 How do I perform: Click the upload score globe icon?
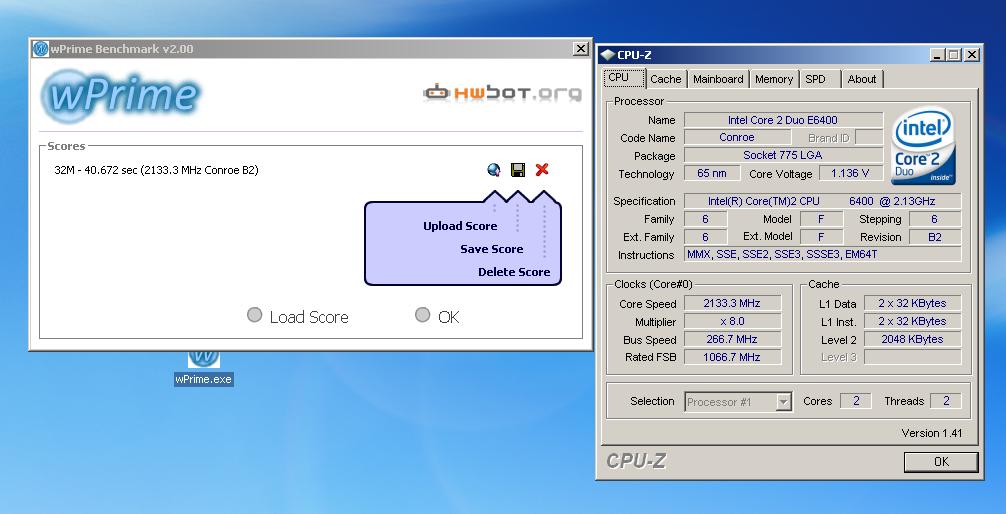(493, 169)
